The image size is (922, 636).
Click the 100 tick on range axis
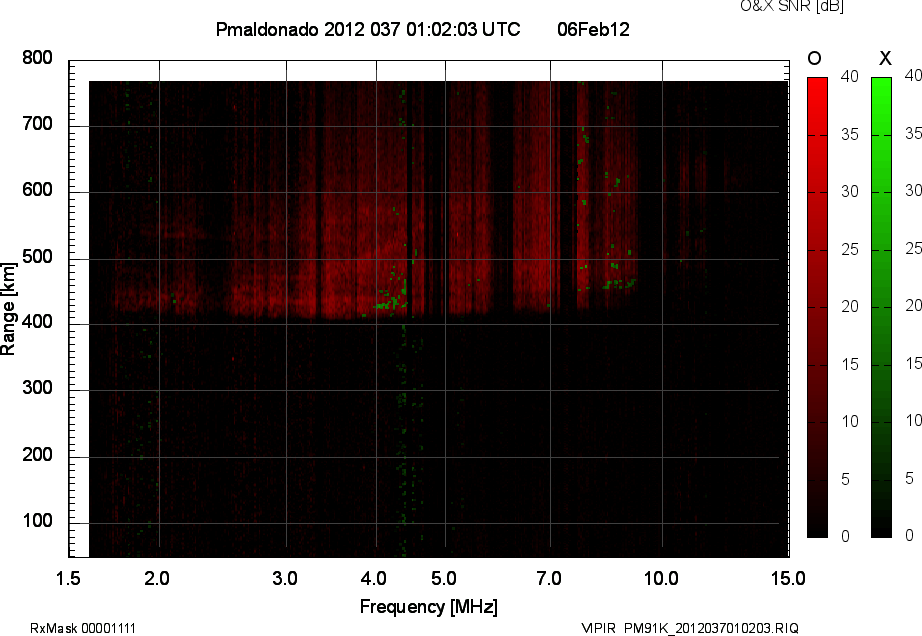(x=38, y=522)
